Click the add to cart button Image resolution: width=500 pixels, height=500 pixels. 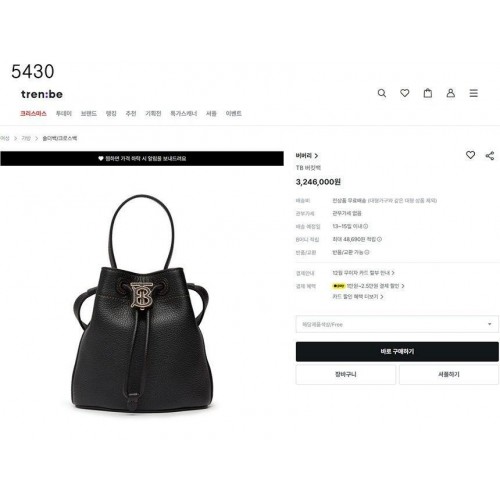click(x=346, y=374)
